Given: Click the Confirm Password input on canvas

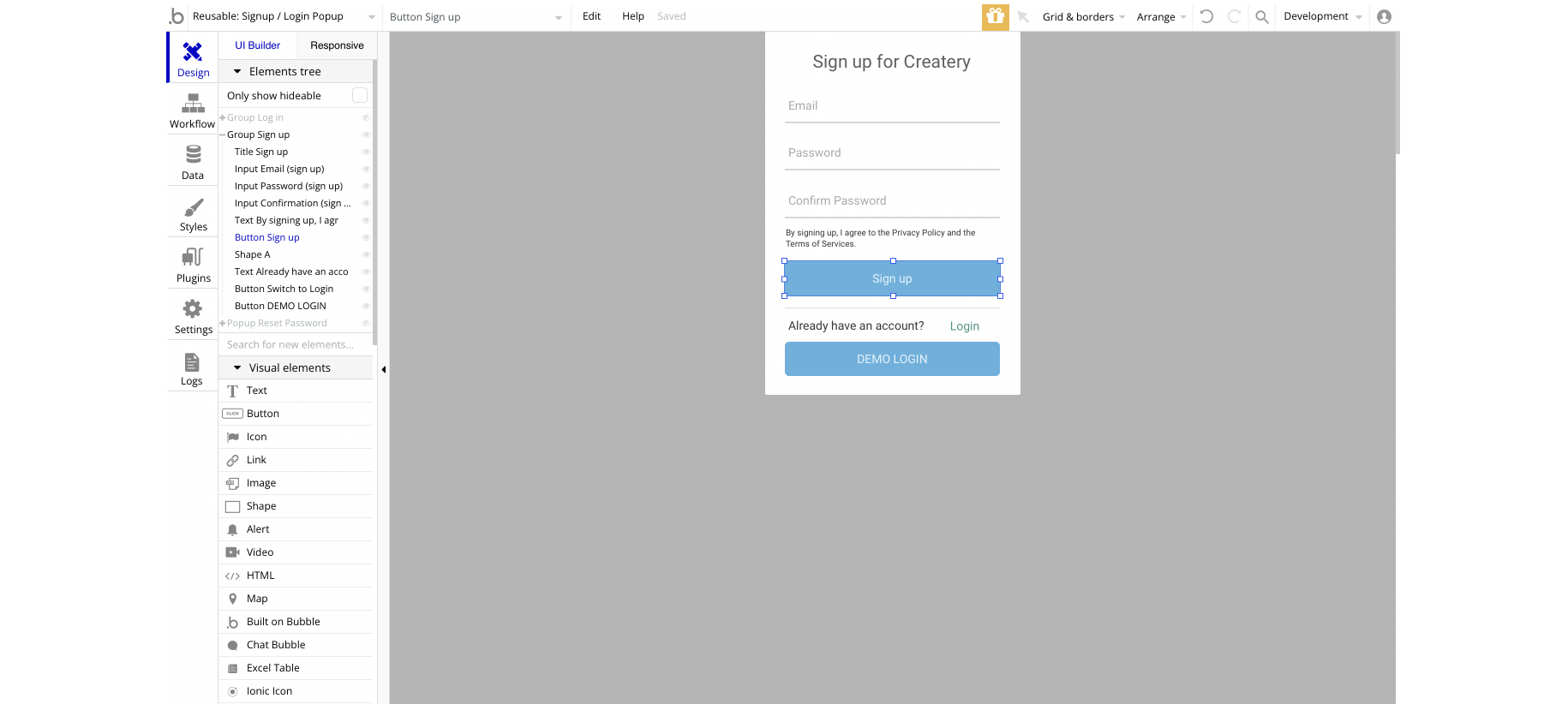Looking at the screenshot, I should click(x=892, y=201).
